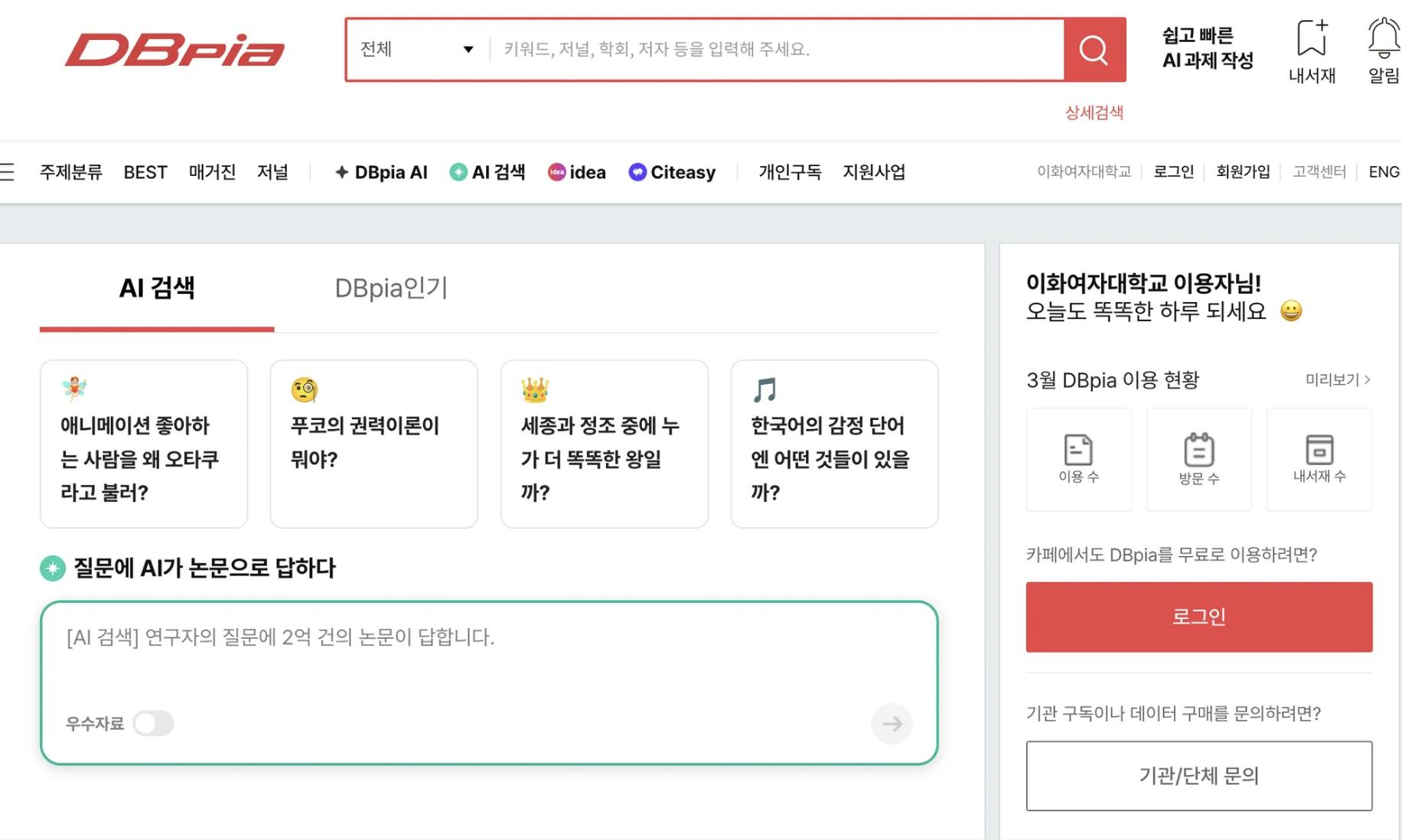The height and width of the screenshot is (840, 1402).
Task: Switch to the DBpia인기 tab
Action: pos(391,288)
